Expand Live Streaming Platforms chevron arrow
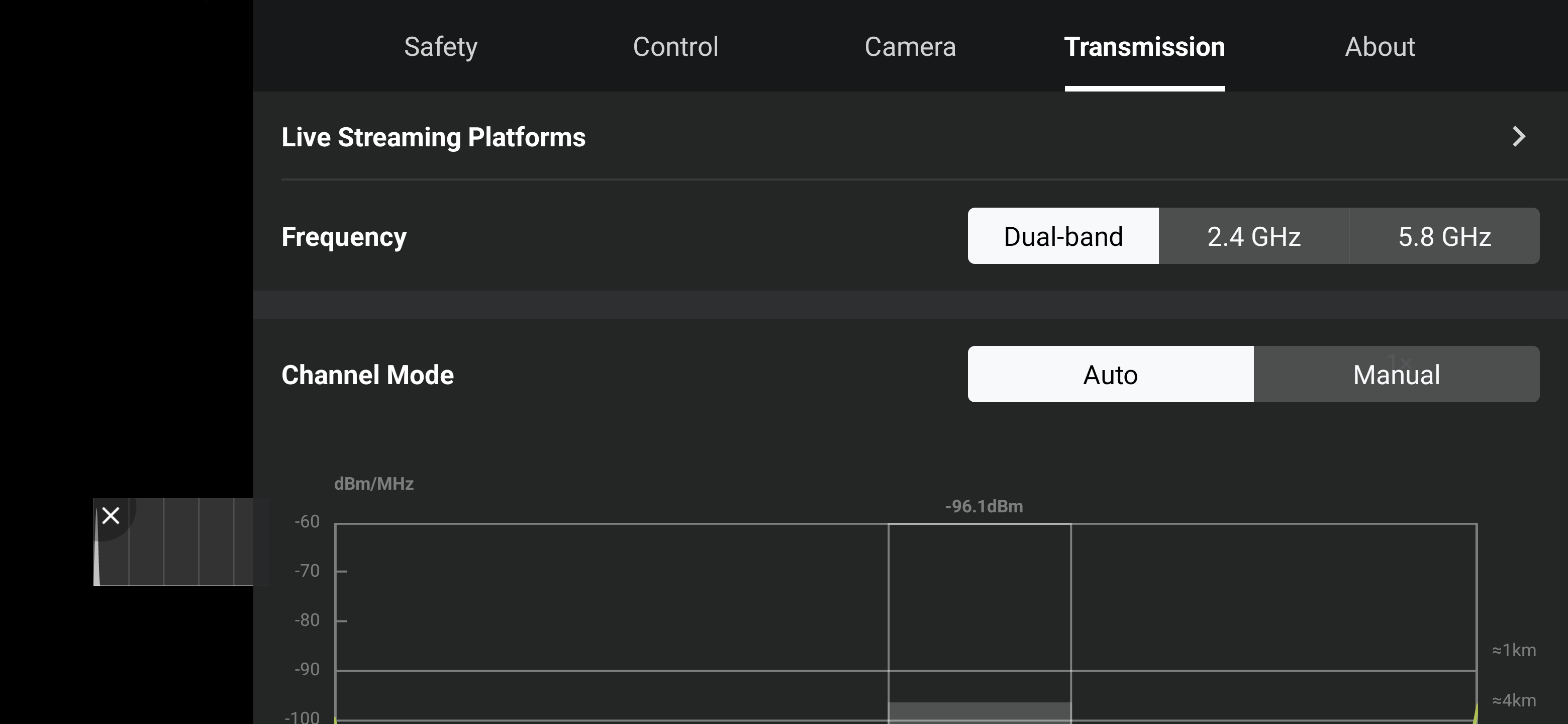Screen dimensions: 1568x724 coord(1519,136)
